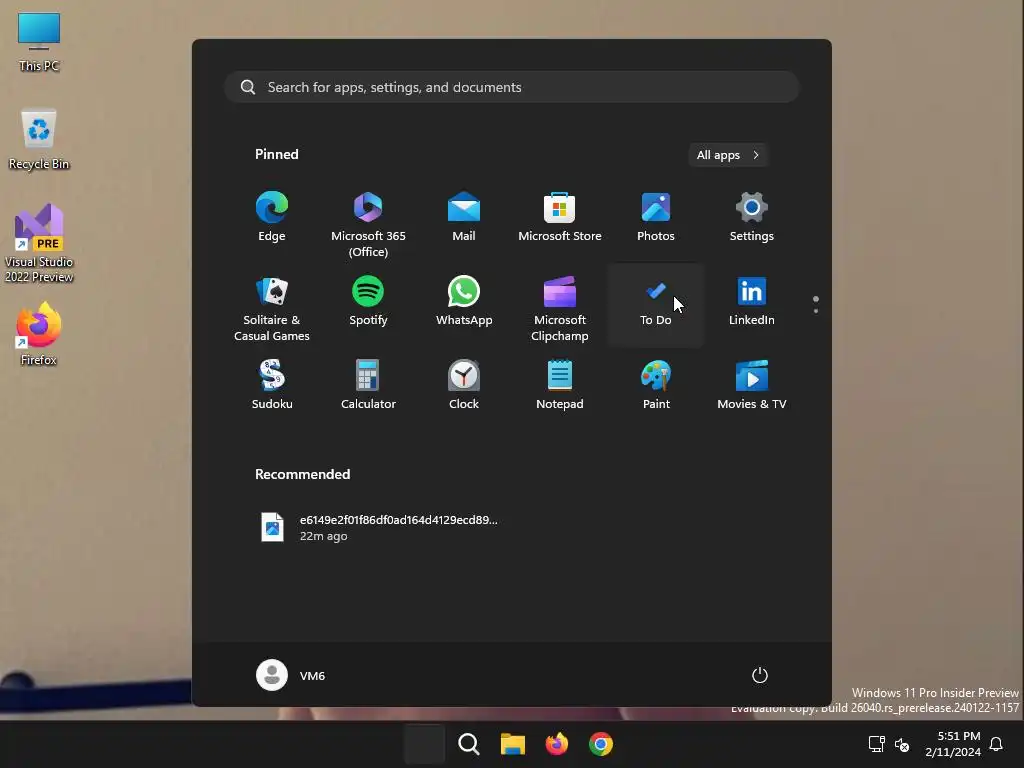Screen dimensions: 1024x768
Task: Launch Calculator
Action: 368,385
